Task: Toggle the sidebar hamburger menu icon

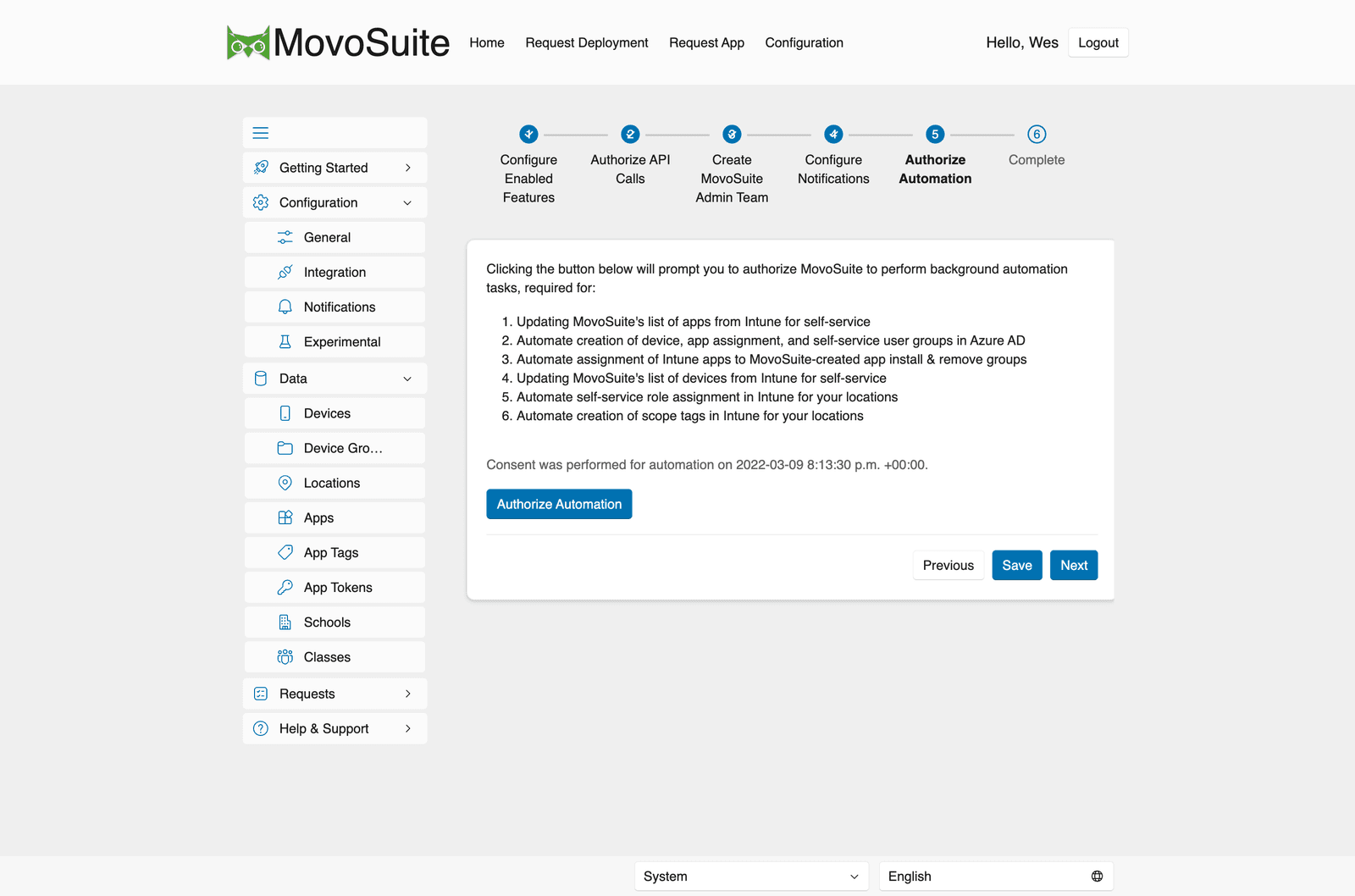Action: pyautogui.click(x=261, y=133)
